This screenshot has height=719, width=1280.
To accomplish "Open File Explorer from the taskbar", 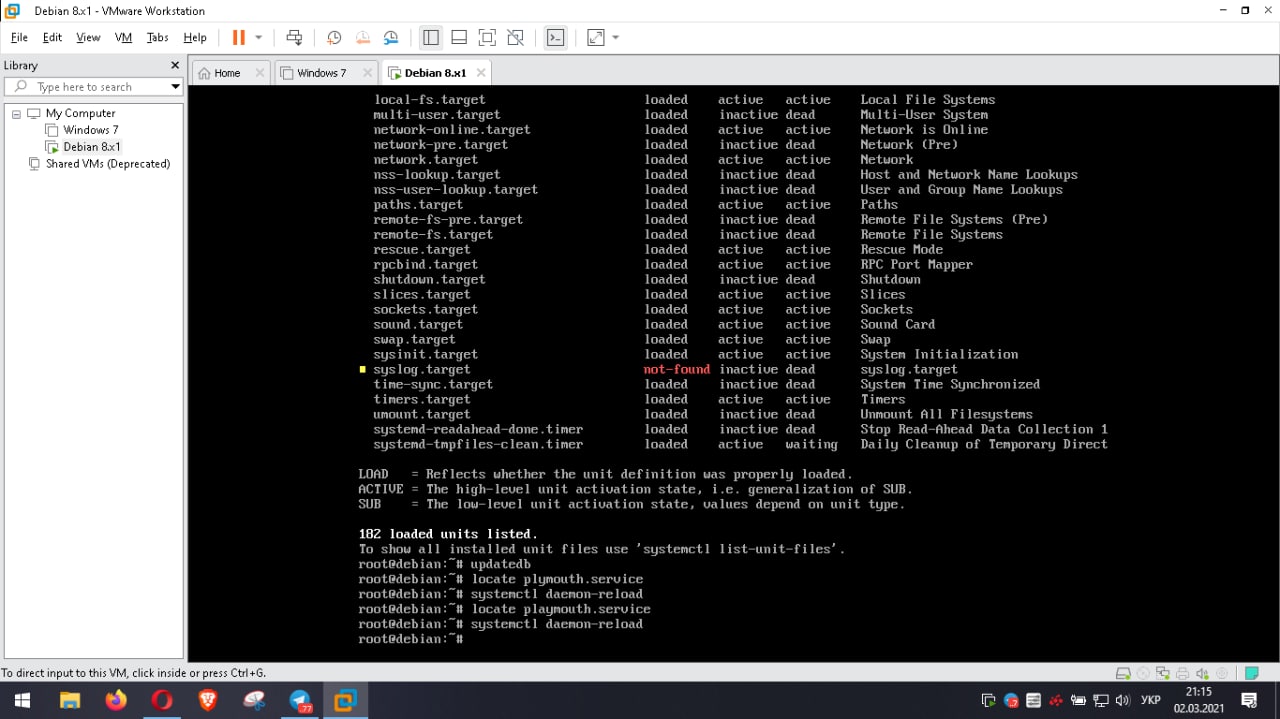I will pos(70,700).
